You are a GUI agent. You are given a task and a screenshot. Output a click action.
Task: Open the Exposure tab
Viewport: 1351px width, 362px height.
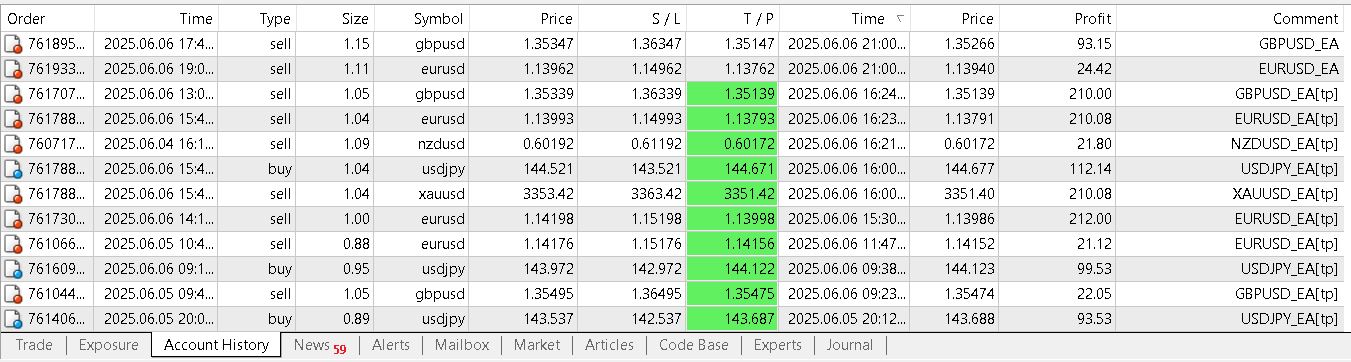pos(108,345)
